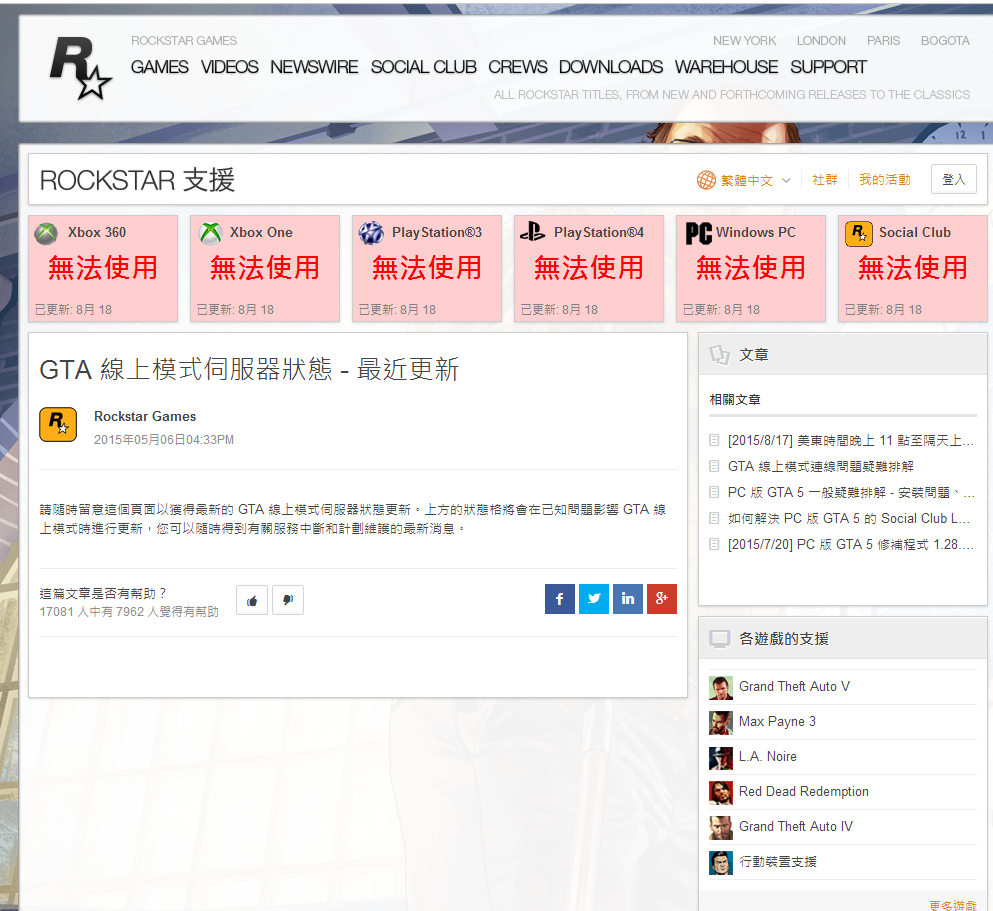This screenshot has width=993, height=911.
Task: Vote thumbs down on this article
Action: pos(288,600)
